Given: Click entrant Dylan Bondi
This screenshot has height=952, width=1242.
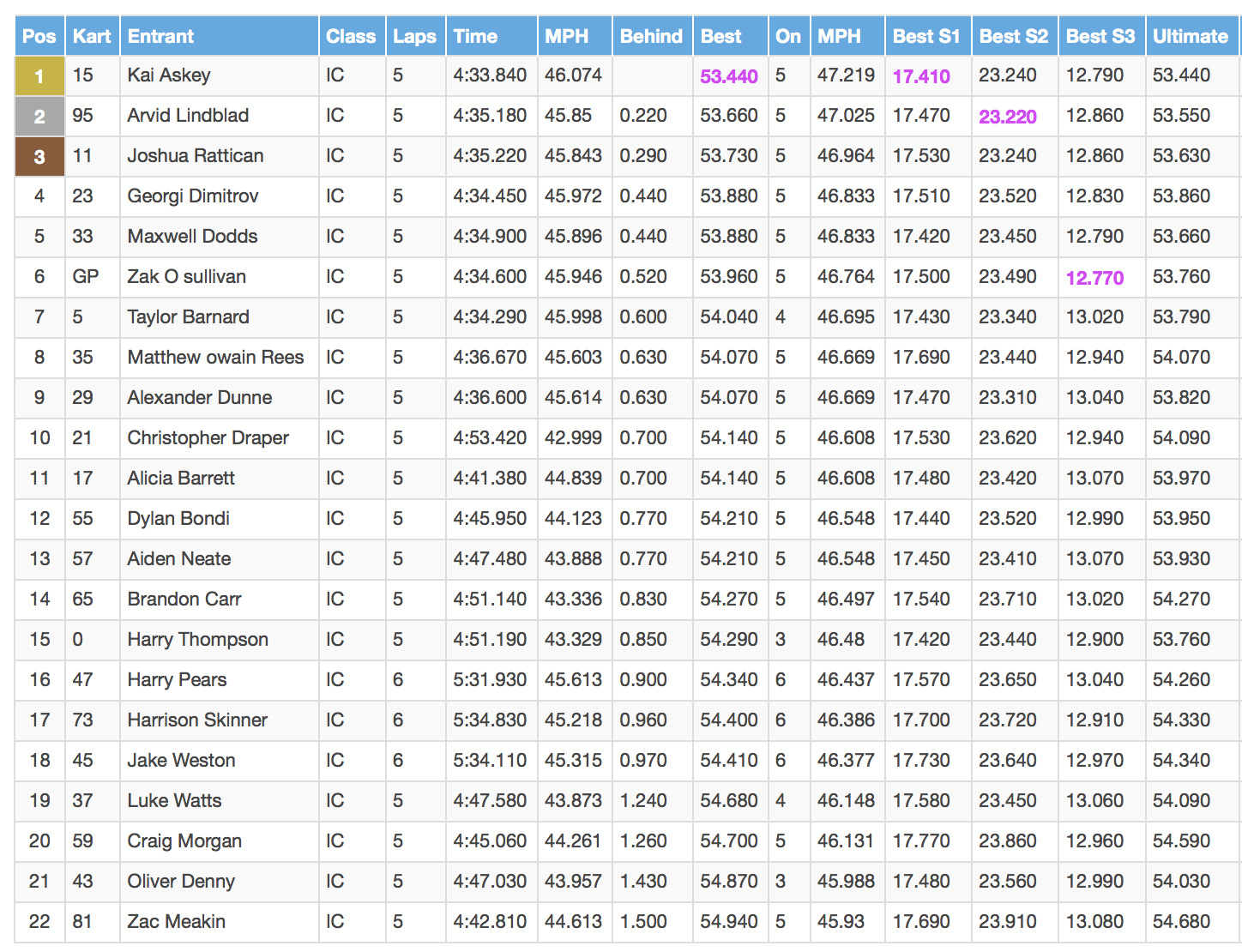Looking at the screenshot, I should (x=178, y=519).
